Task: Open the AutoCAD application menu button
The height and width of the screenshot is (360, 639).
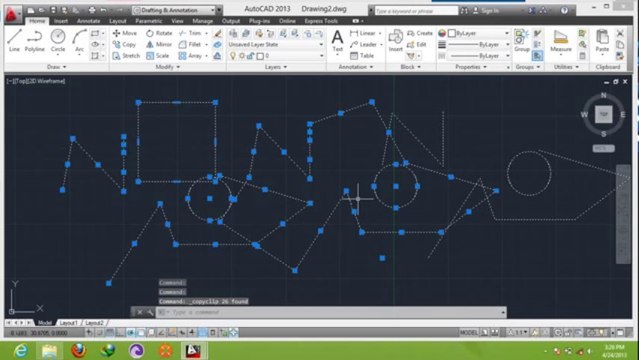Action: click(x=13, y=14)
